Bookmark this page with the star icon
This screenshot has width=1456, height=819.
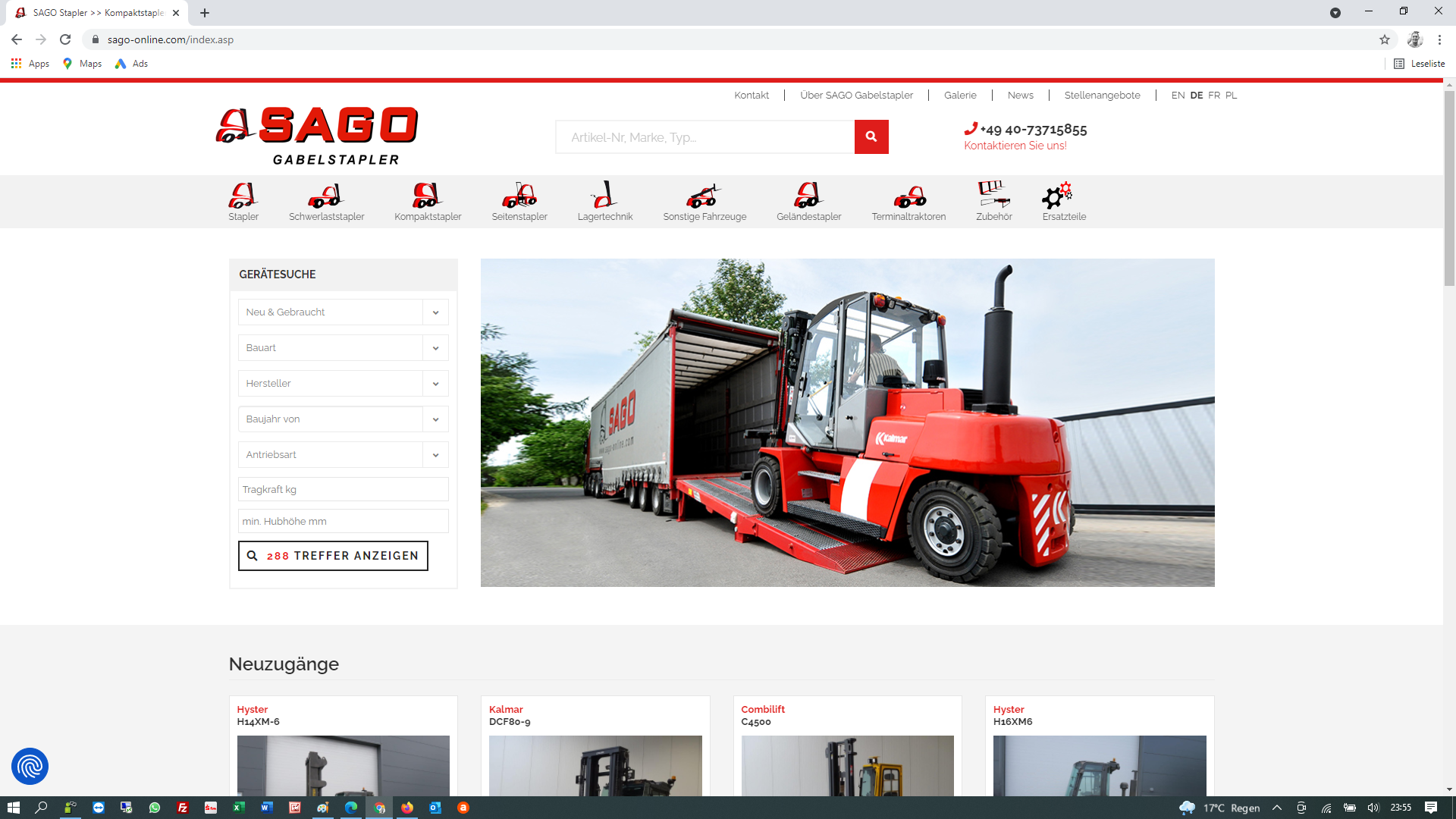coord(1385,39)
